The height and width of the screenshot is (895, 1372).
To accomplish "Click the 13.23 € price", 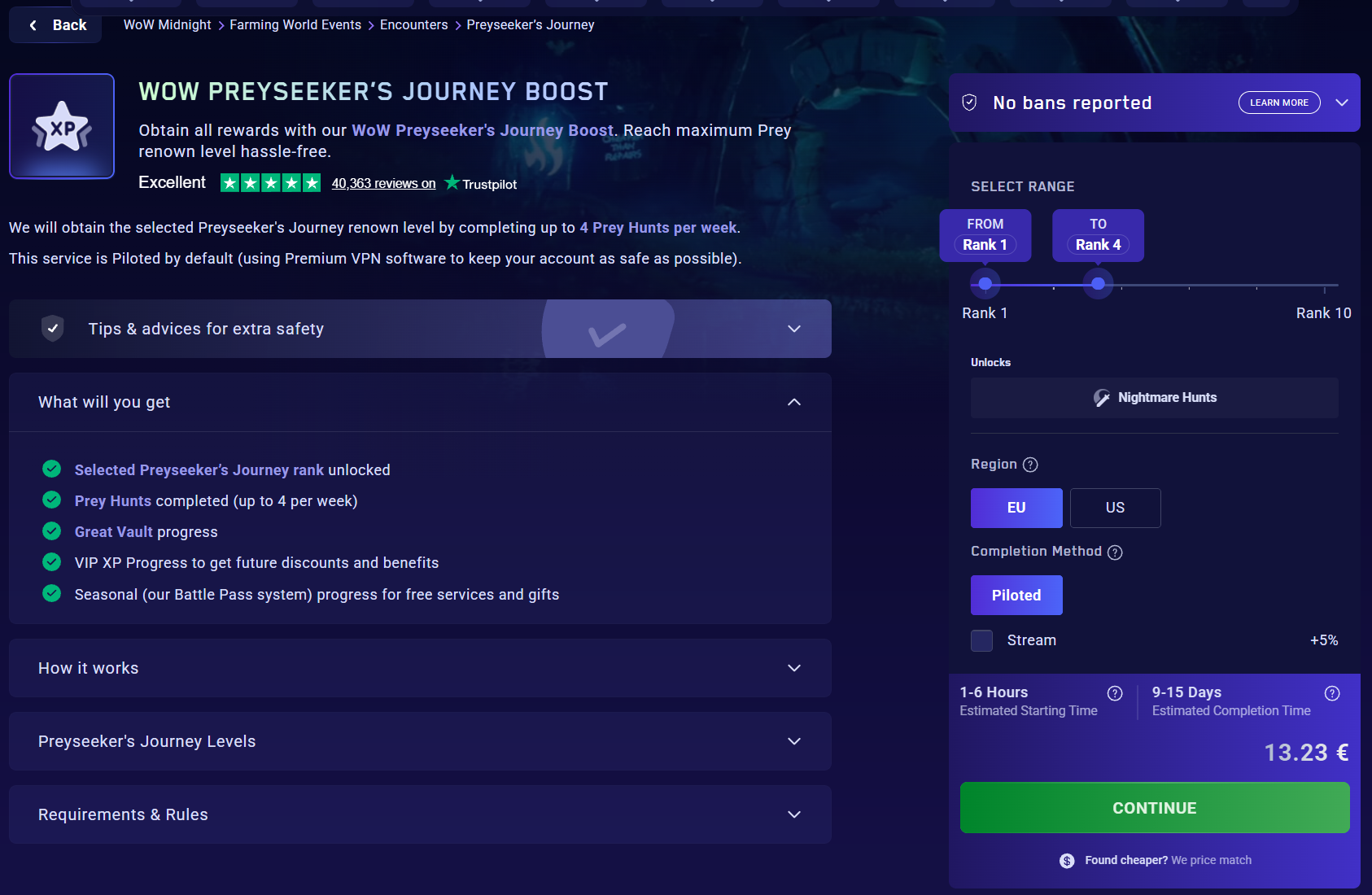I will click(1307, 753).
